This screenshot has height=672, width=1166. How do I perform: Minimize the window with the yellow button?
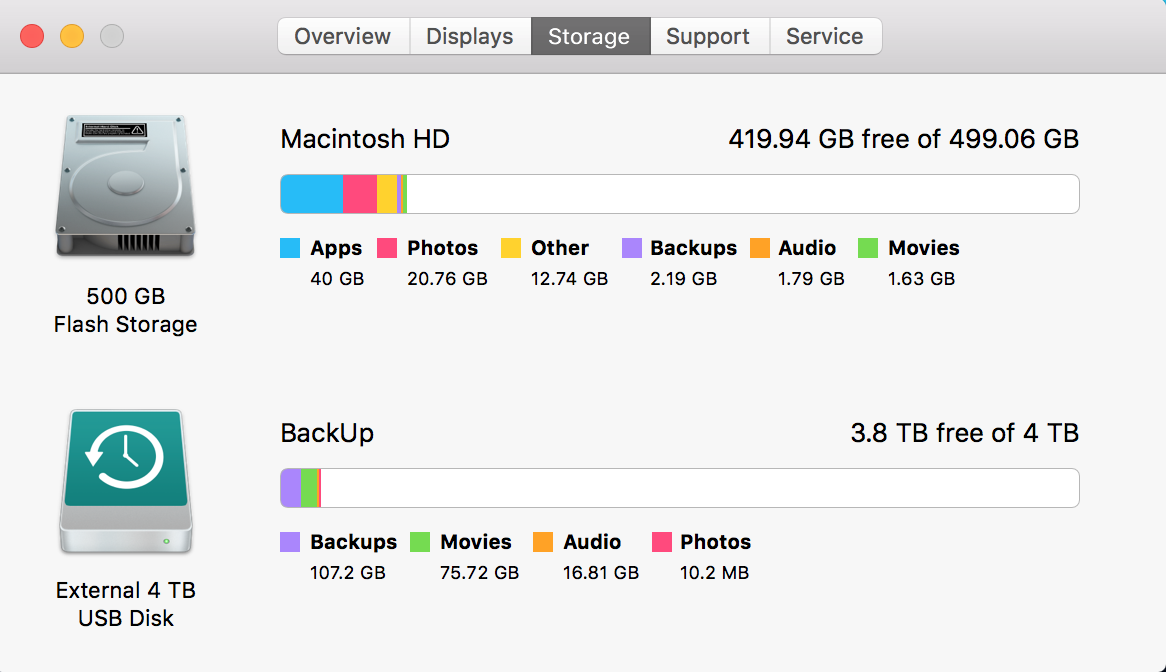click(72, 36)
